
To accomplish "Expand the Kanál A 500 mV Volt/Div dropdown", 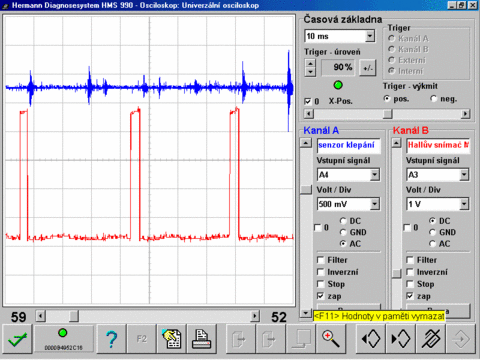I will 375,204.
